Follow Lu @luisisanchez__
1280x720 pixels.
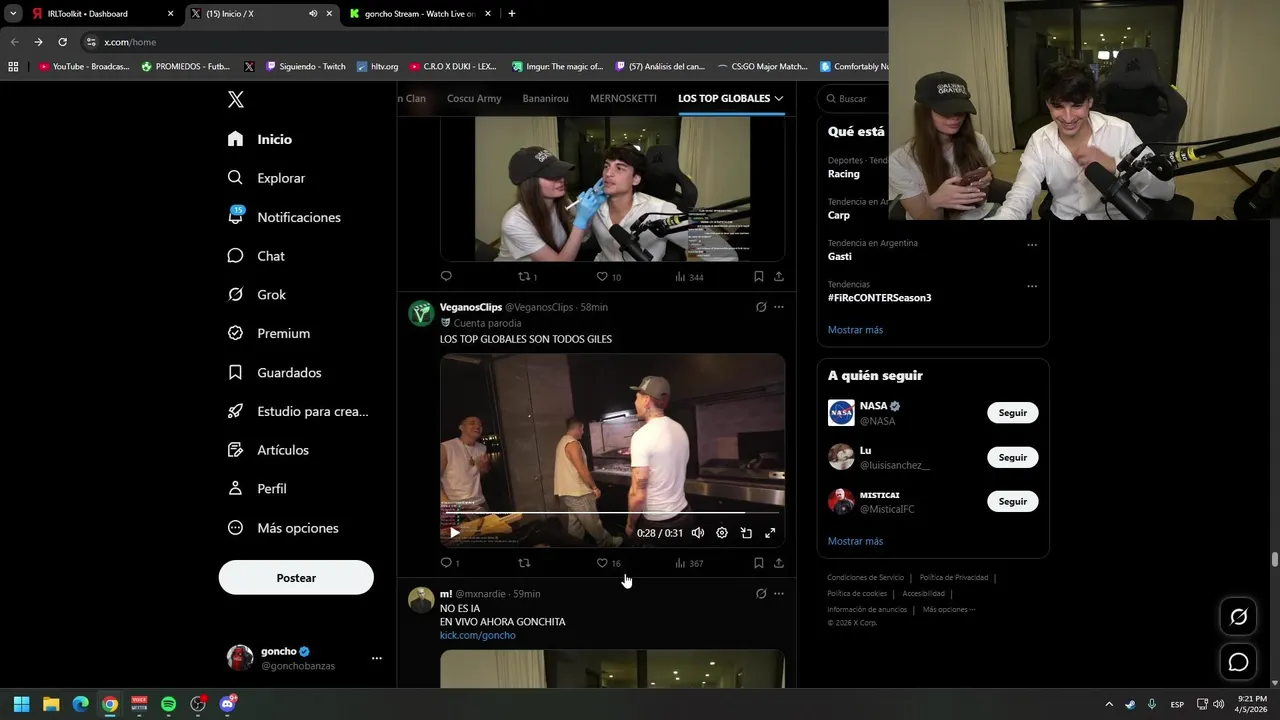point(1012,457)
